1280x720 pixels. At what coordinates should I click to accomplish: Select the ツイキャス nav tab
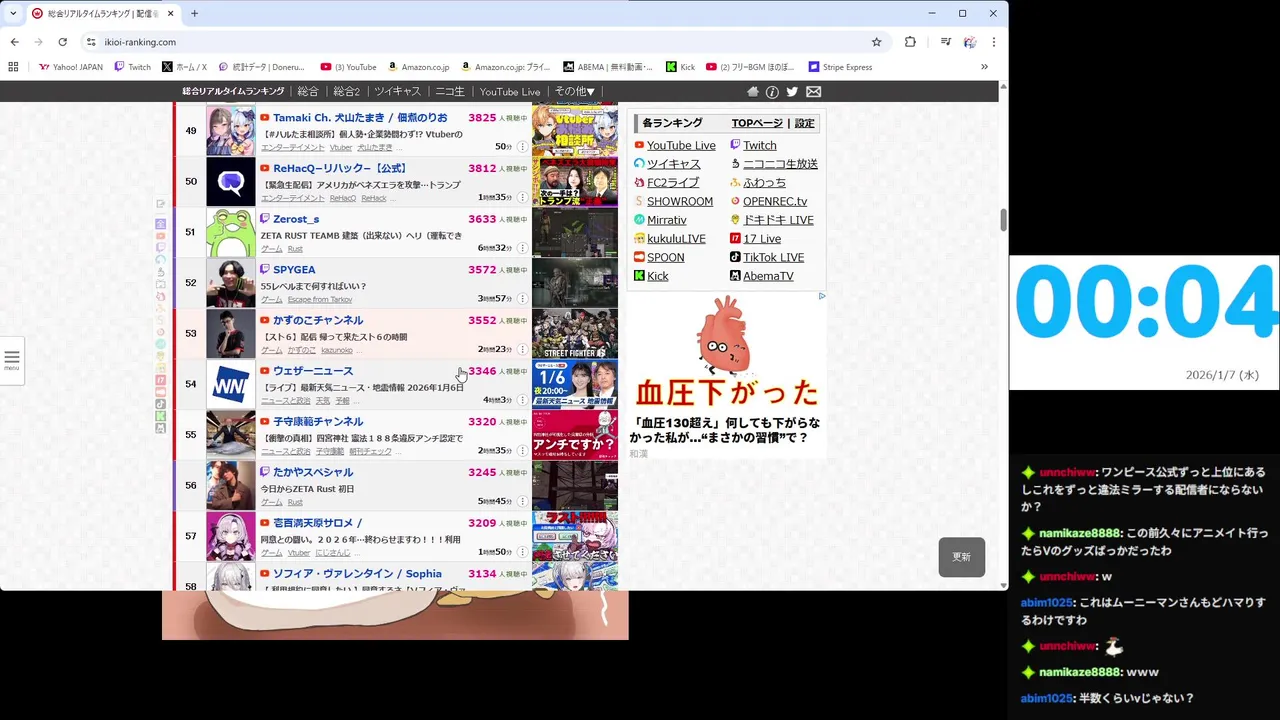click(397, 91)
